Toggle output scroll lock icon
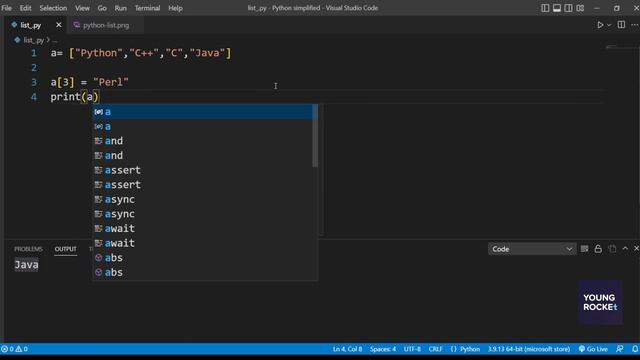This screenshot has height=360, width=640. pyautogui.click(x=598, y=249)
